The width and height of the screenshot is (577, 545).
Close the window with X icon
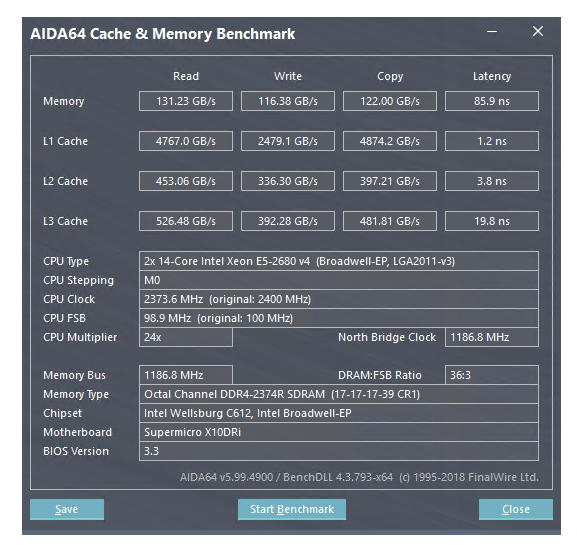538,32
